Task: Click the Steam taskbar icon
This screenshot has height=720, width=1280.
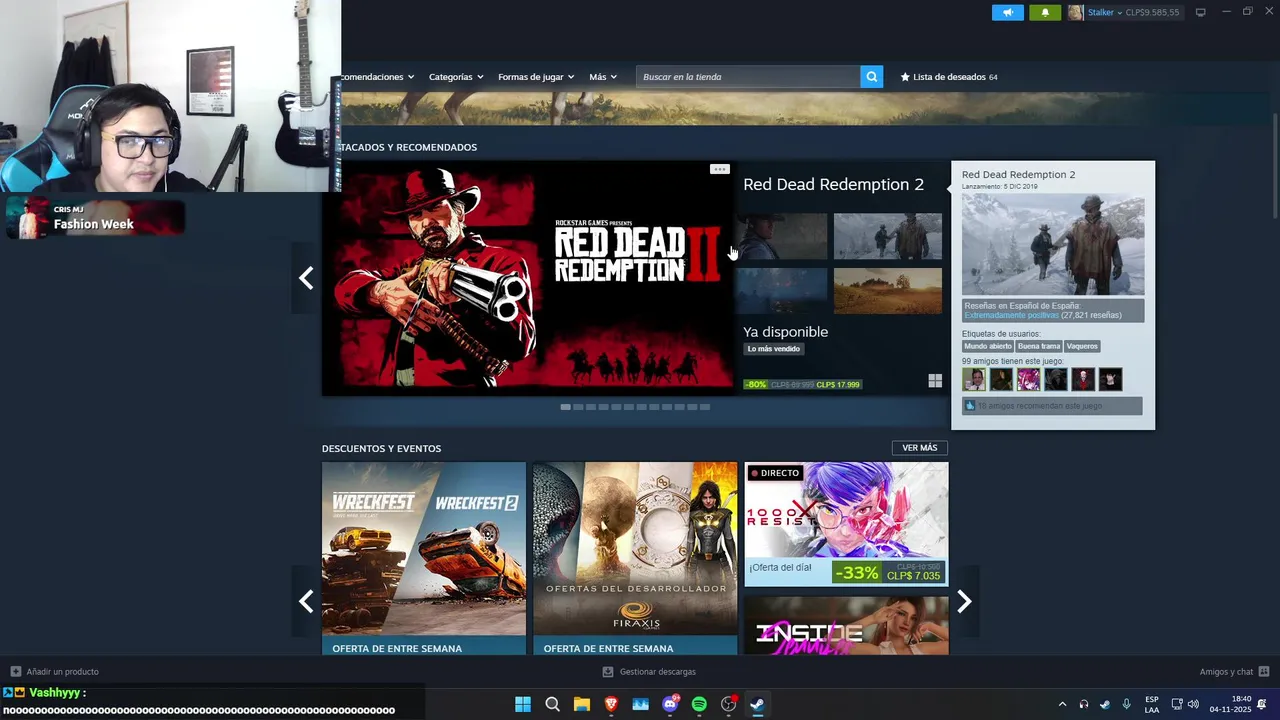Action: coord(758,704)
